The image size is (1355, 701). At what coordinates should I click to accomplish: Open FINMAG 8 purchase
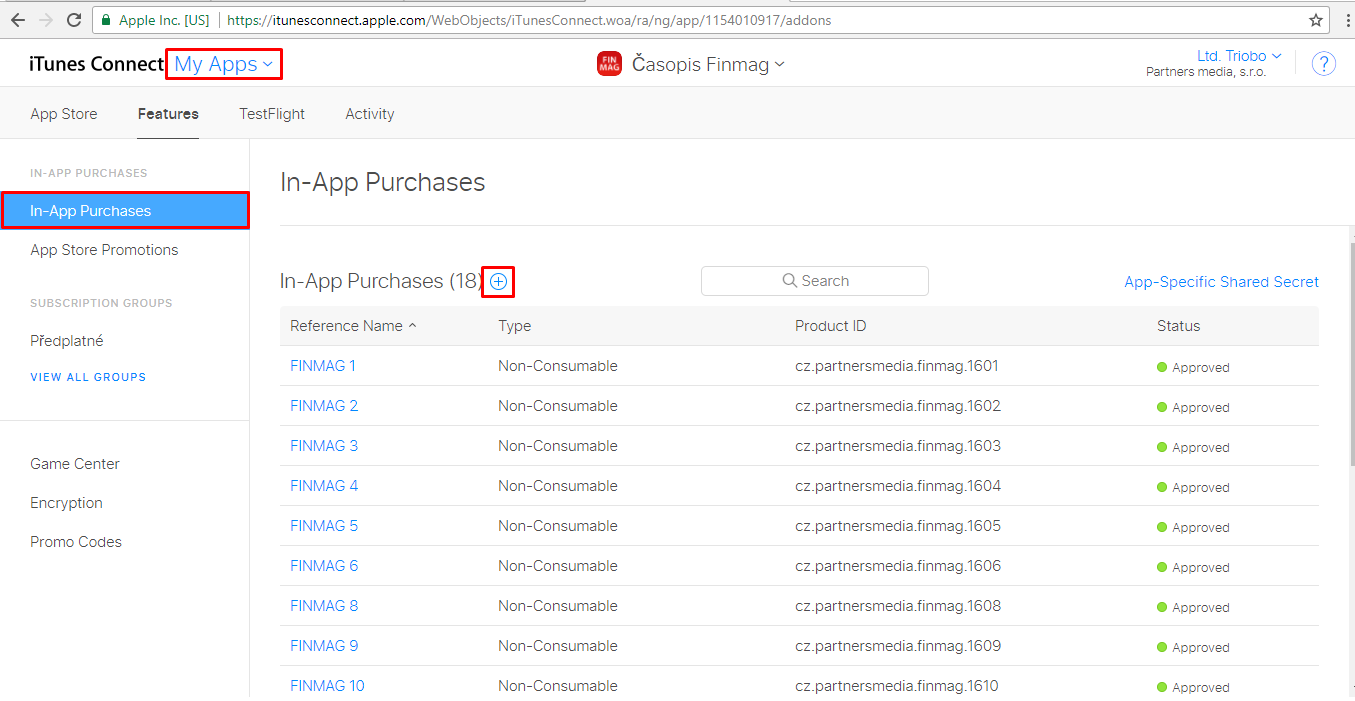[324, 606]
